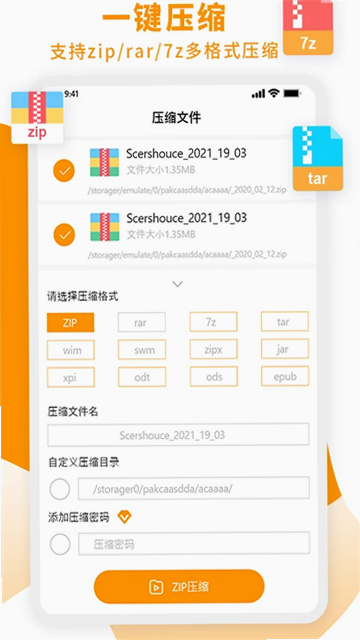
Task: Pick the epub format option
Action: pos(285,376)
